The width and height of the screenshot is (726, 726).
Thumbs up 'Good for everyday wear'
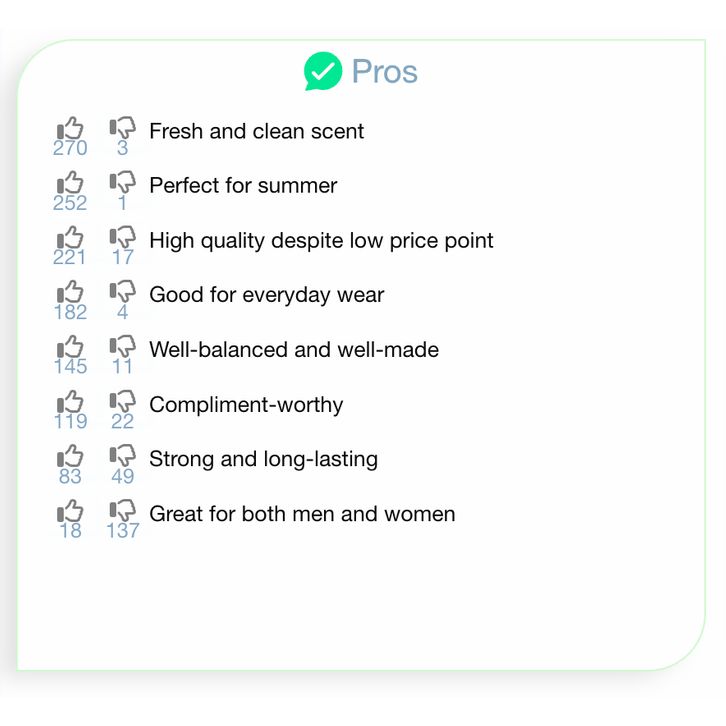click(x=70, y=293)
